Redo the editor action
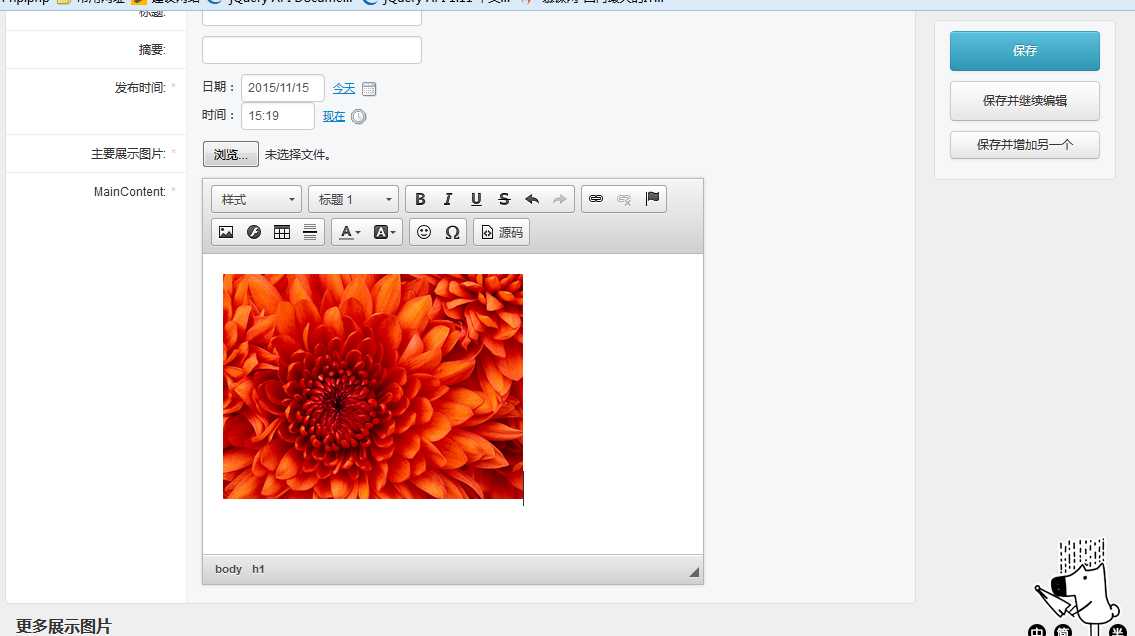The width and height of the screenshot is (1135, 636). [560, 199]
